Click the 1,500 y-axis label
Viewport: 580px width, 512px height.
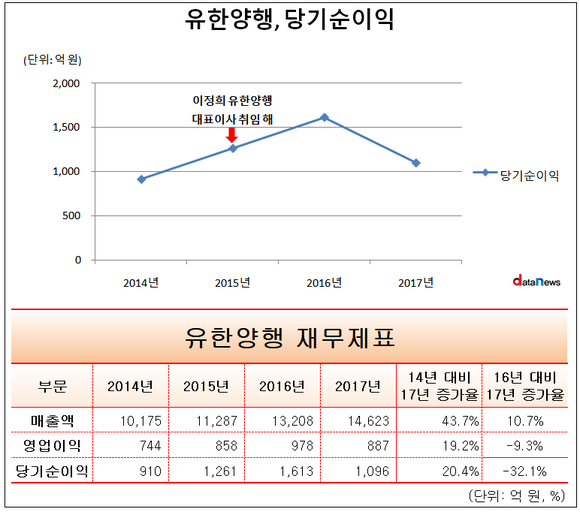tap(66, 128)
